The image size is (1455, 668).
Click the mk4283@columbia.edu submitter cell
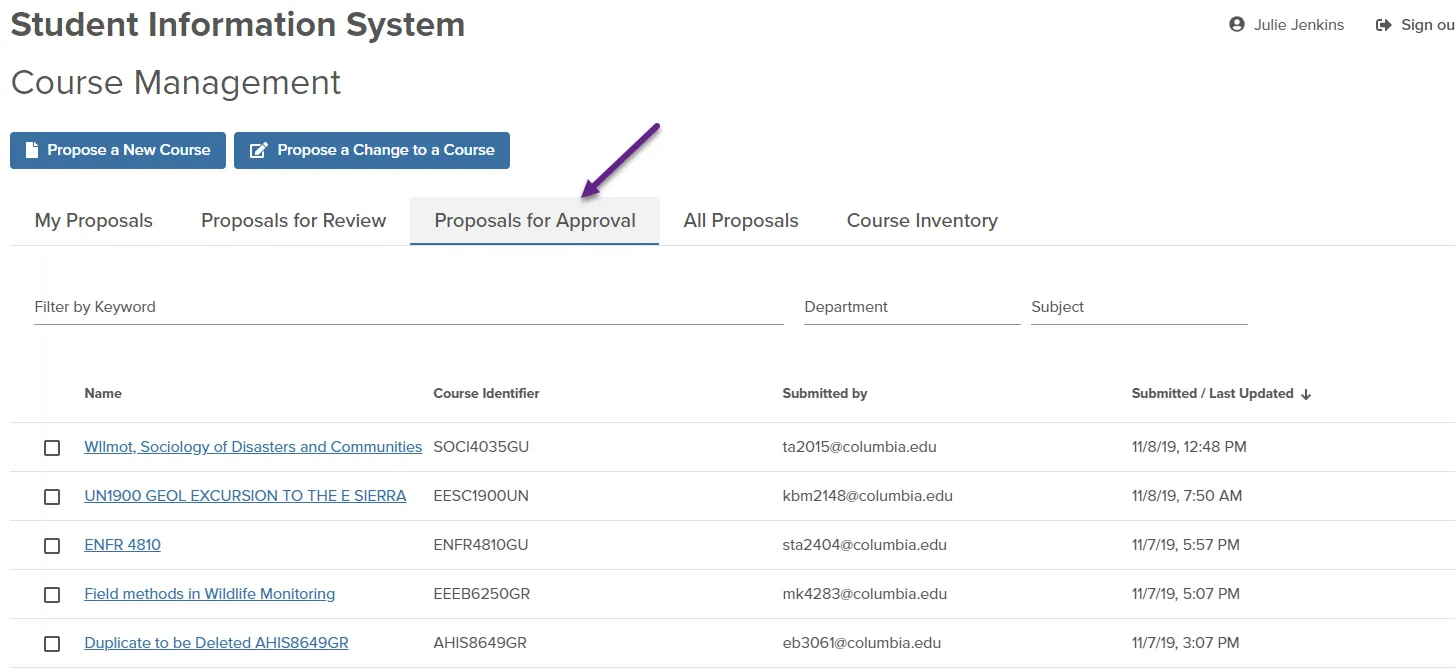click(x=865, y=594)
